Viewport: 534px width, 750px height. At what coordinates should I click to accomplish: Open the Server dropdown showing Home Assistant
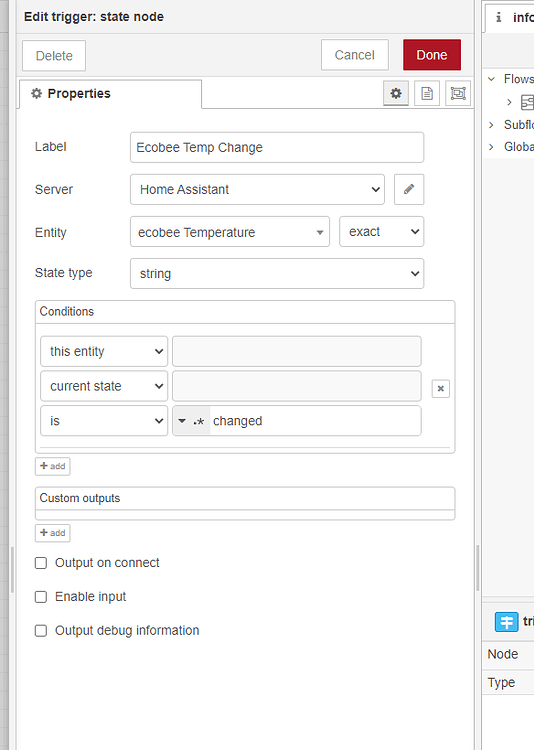click(257, 189)
